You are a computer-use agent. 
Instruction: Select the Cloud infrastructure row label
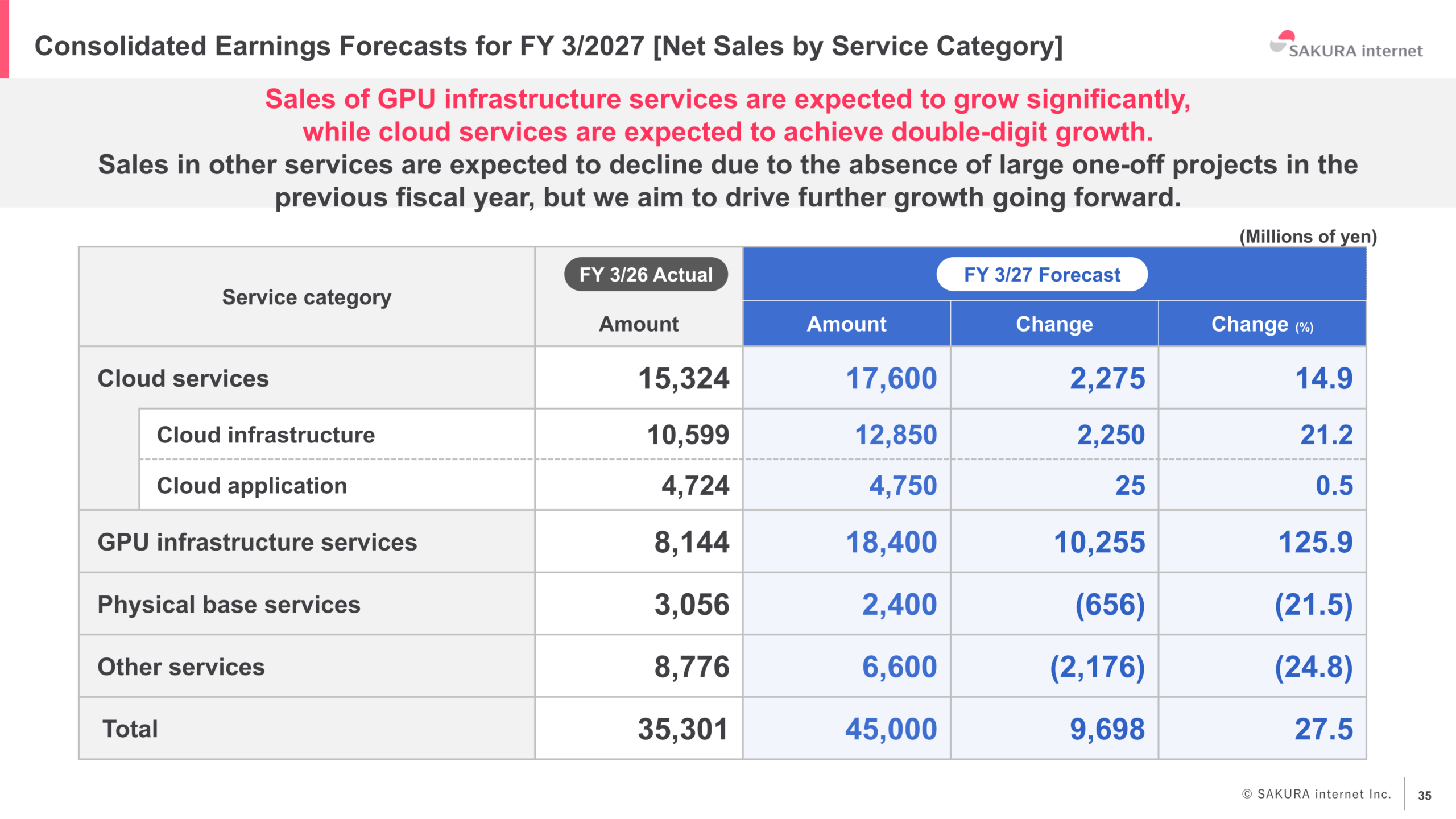click(x=266, y=435)
